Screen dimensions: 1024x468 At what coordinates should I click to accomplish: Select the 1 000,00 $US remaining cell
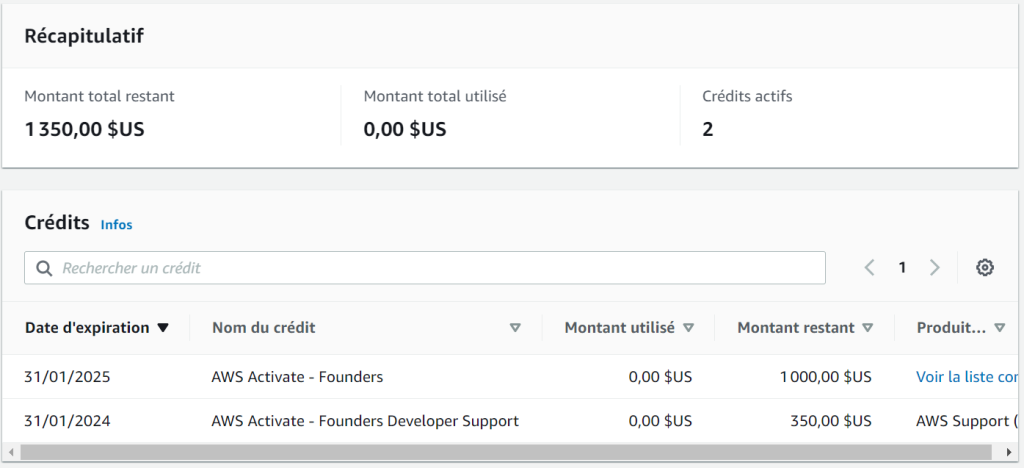(825, 377)
